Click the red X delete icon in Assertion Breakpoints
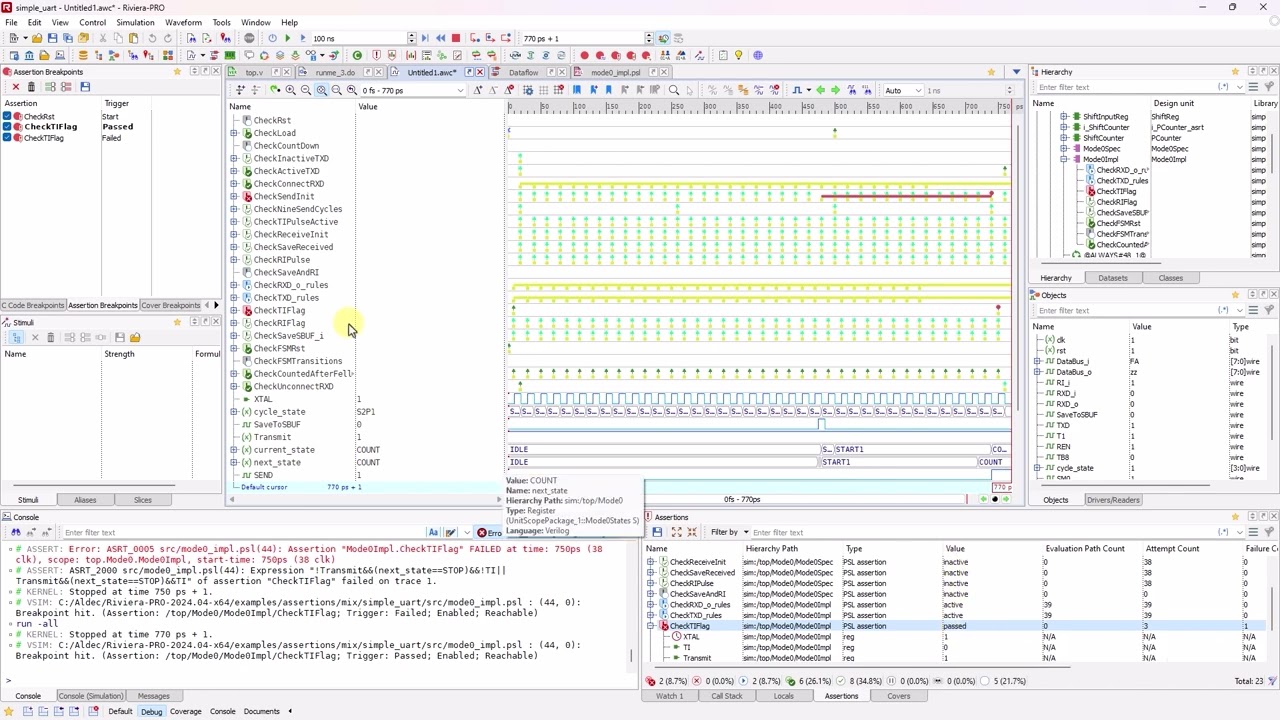1280x720 pixels. [16, 87]
